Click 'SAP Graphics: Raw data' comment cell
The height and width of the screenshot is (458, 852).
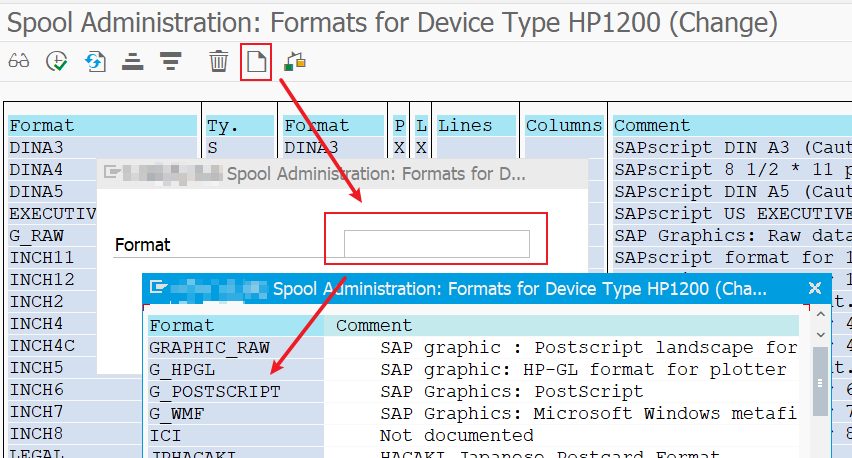tap(734, 236)
